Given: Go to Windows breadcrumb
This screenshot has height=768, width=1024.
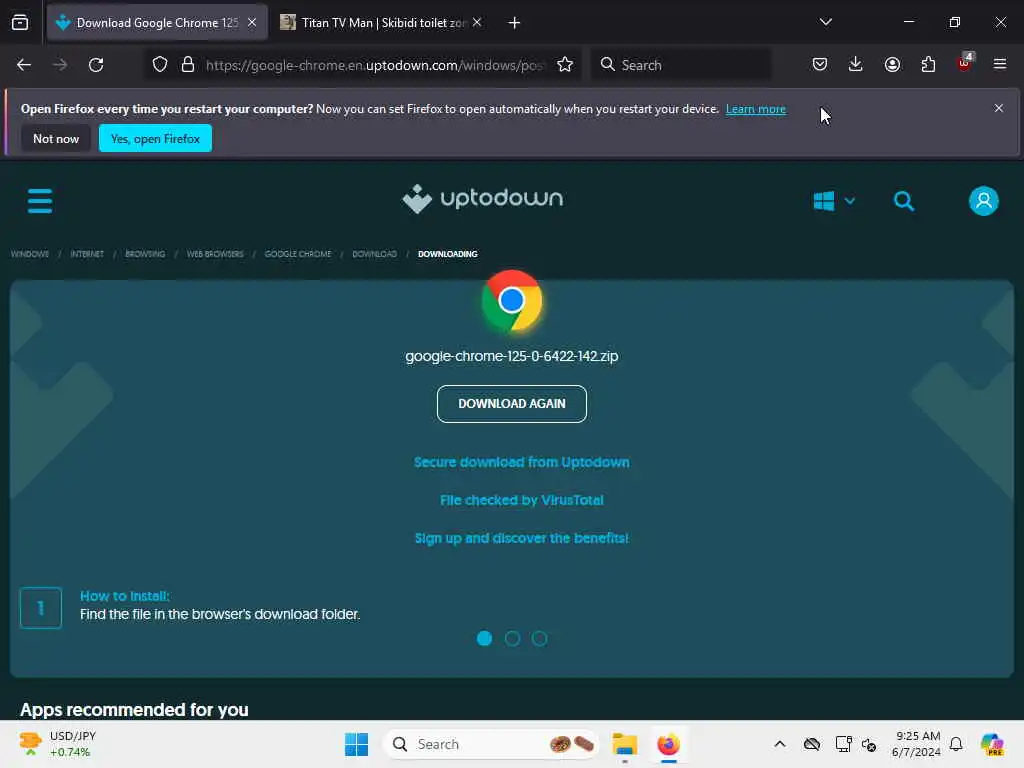Looking at the screenshot, I should [x=30, y=254].
